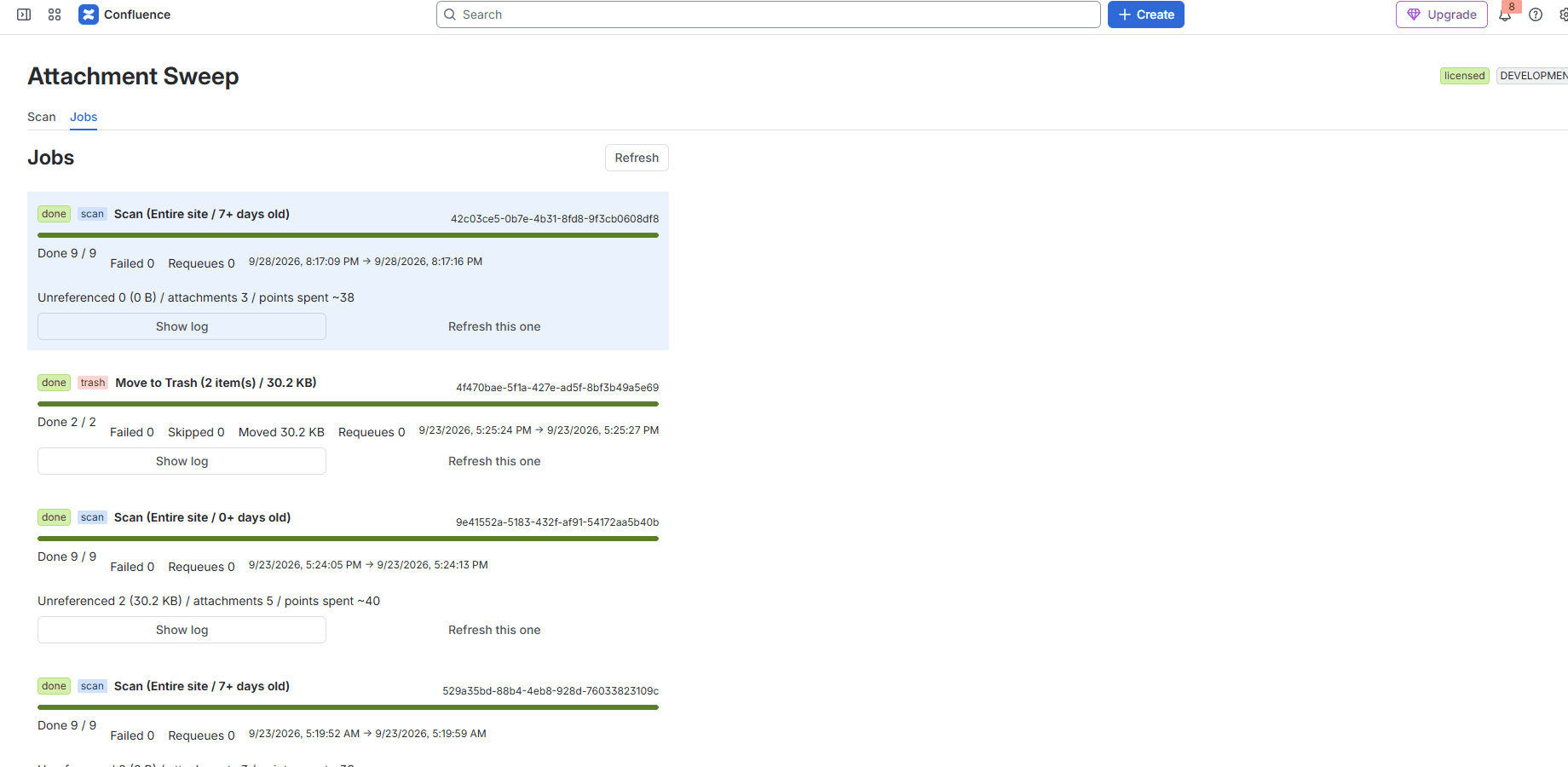Click job ID 529a35bd-88b4-4eb8-928d-76033823109c

551,691
